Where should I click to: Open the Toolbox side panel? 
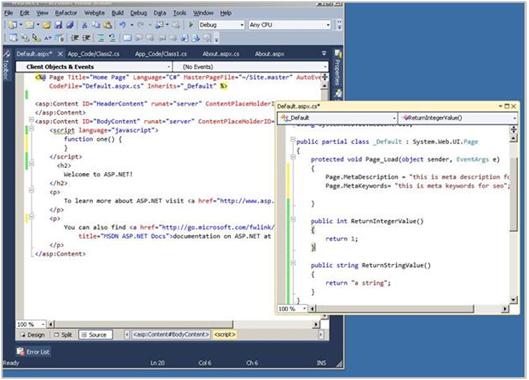pyautogui.click(x=6, y=66)
